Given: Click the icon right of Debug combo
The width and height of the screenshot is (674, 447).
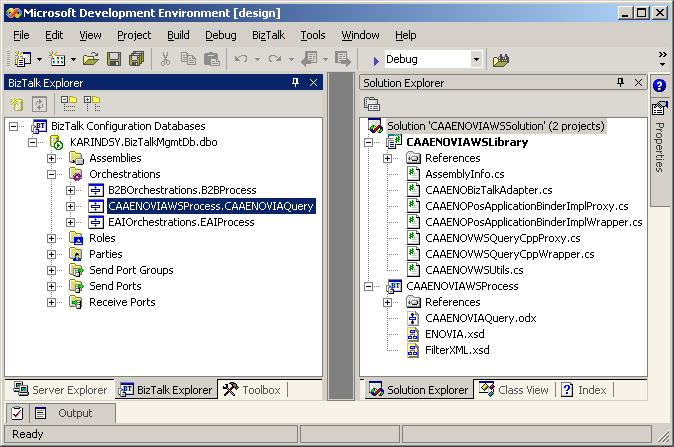Looking at the screenshot, I should click(x=501, y=60).
